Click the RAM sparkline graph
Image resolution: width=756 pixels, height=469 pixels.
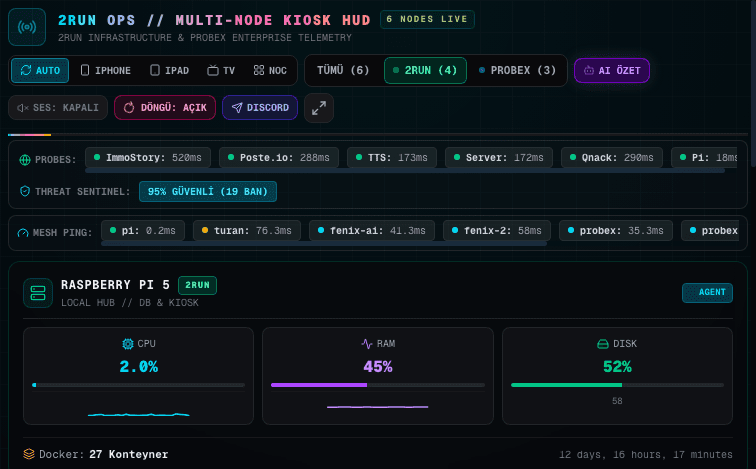coord(378,407)
